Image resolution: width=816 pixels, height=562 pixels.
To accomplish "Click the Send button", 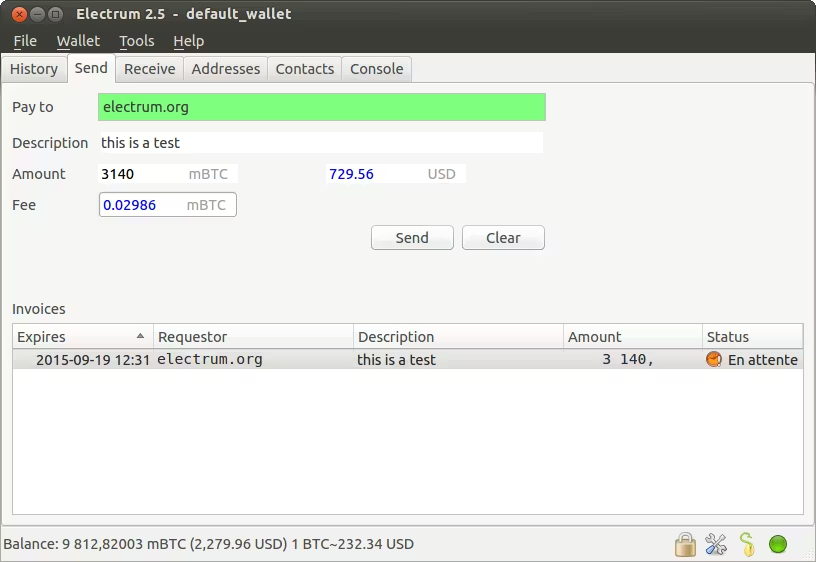I will 412,238.
